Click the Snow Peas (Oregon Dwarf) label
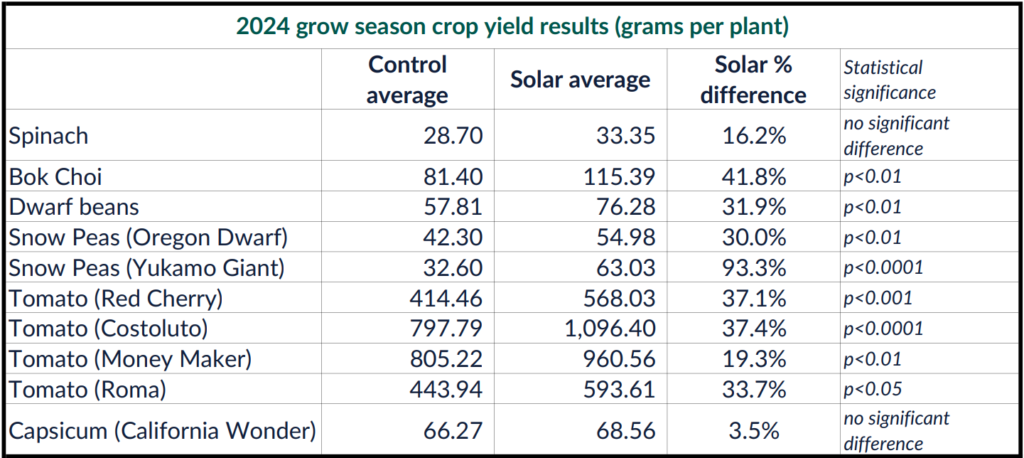The image size is (1024, 458). tap(146, 237)
